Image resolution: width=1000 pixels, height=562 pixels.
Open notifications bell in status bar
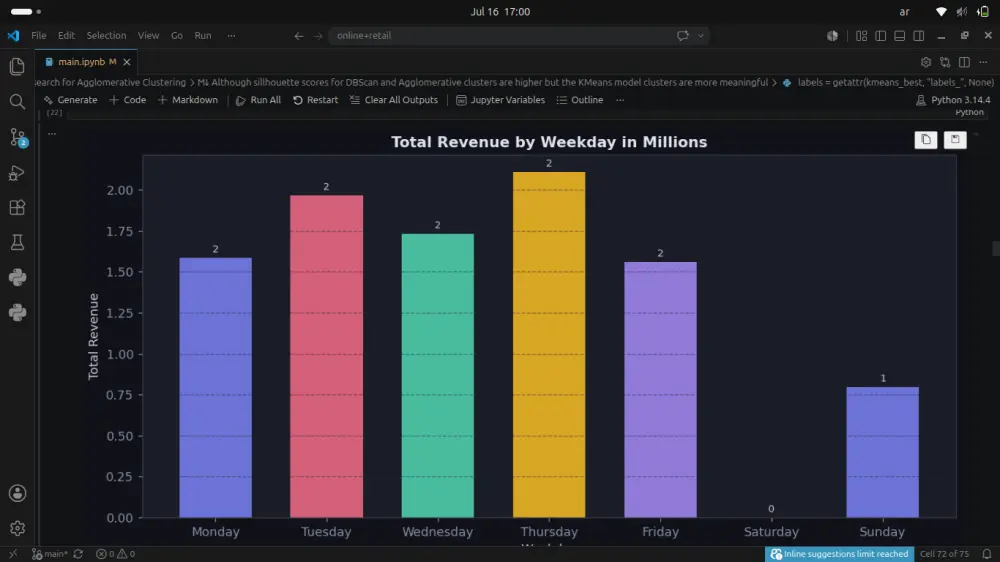pos(987,554)
